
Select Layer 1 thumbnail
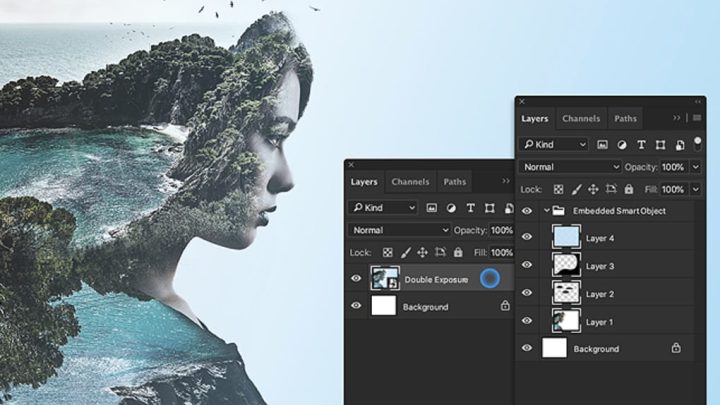(566, 321)
